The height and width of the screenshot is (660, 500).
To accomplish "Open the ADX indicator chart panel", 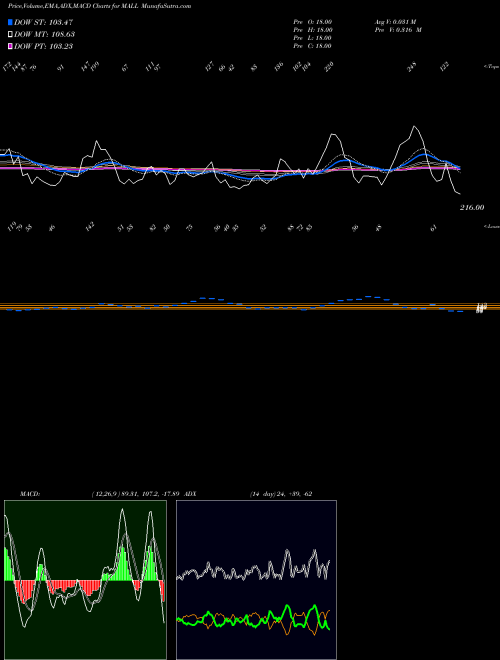I will pos(256,580).
